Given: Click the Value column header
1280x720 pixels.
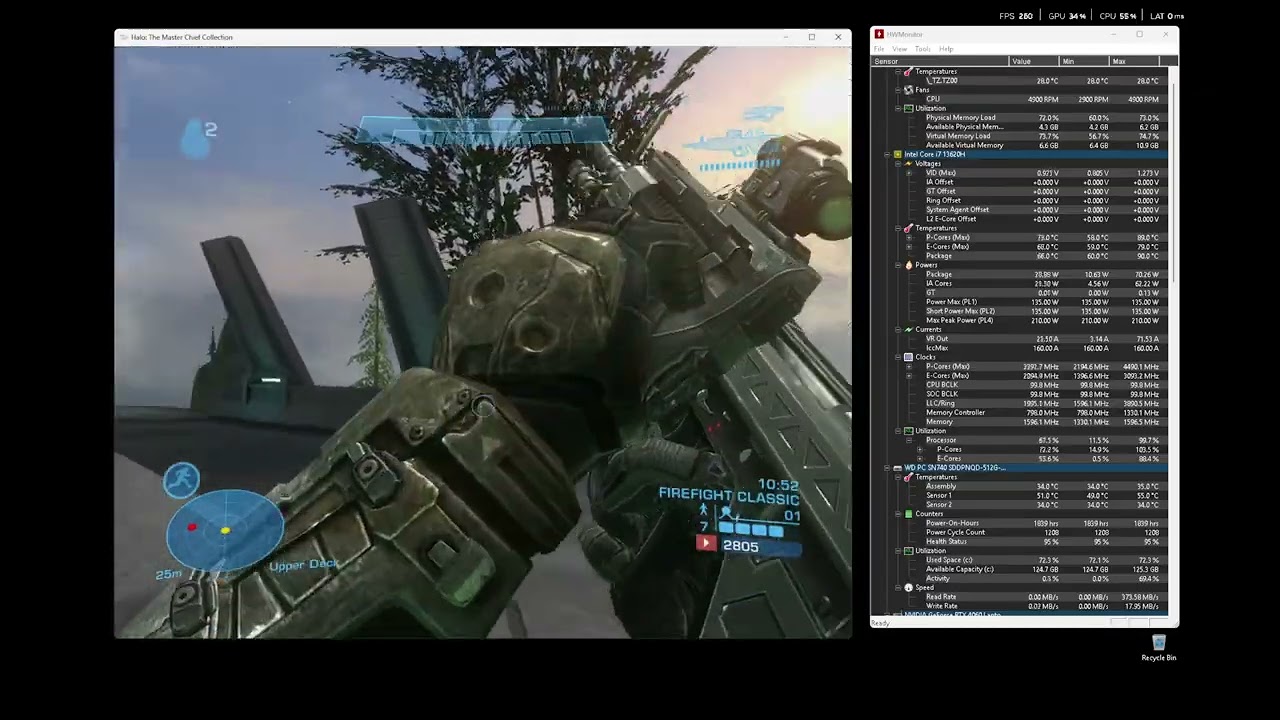Looking at the screenshot, I should 1034,61.
